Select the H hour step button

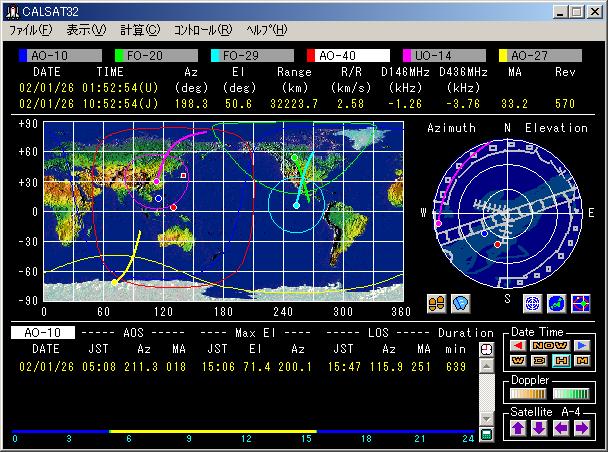pyautogui.click(x=561, y=361)
